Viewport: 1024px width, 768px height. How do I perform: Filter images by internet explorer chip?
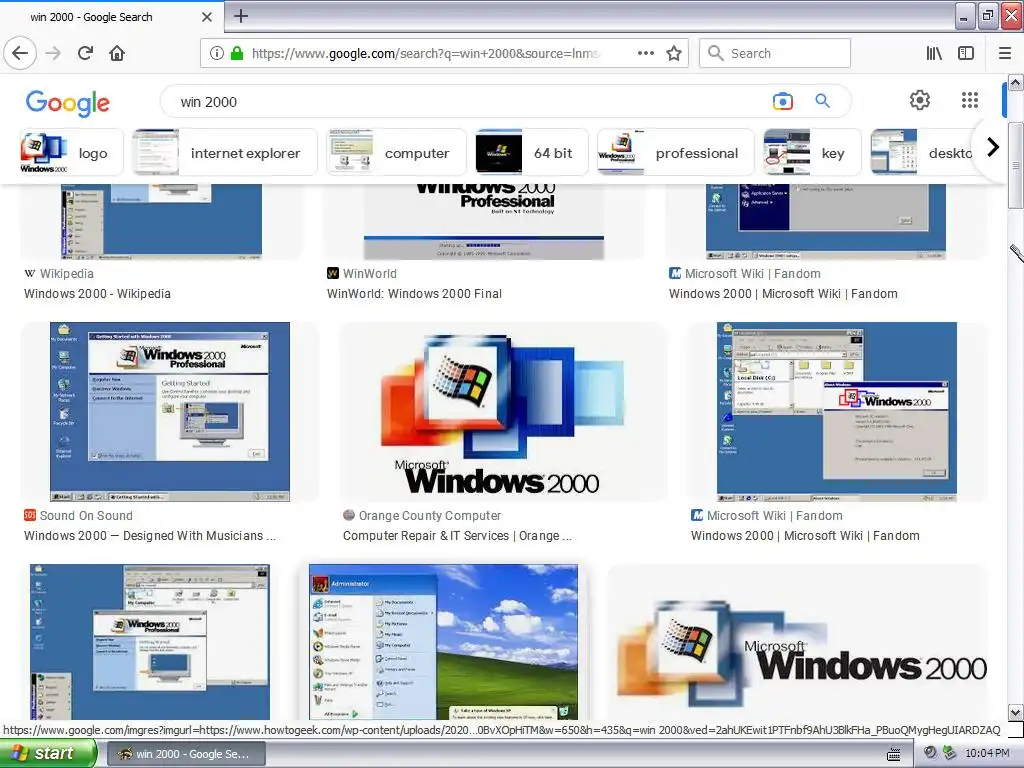pos(225,152)
